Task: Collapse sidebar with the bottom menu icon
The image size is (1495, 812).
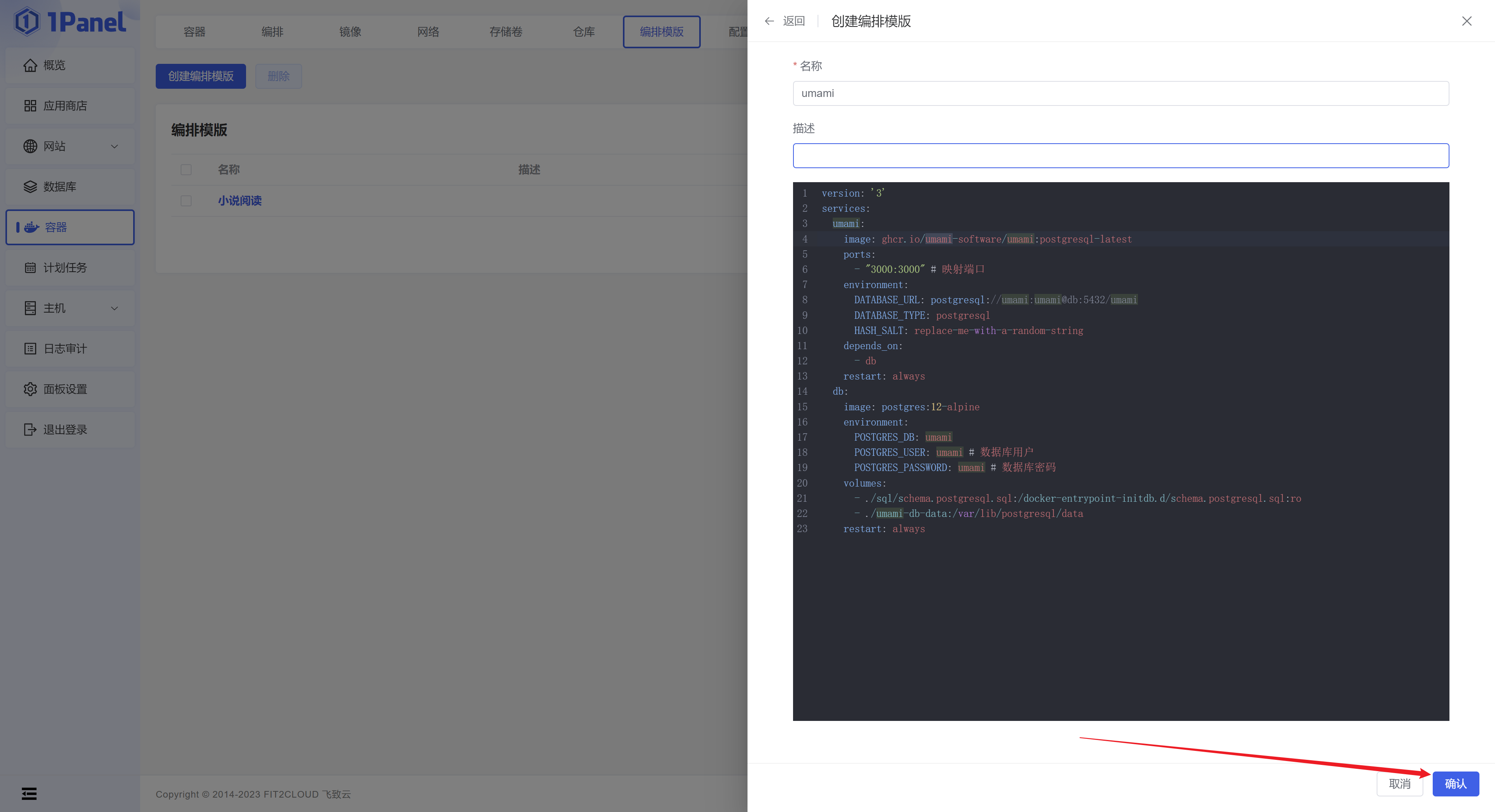Action: pos(29,793)
